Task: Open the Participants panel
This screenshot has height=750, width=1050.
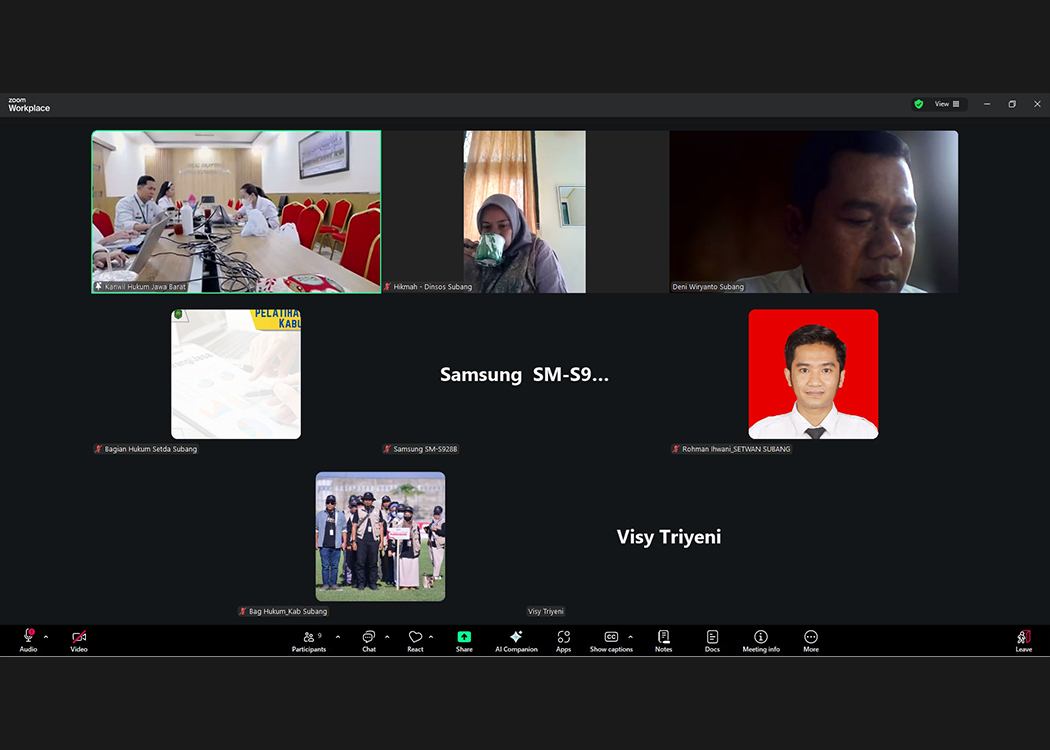Action: point(309,640)
